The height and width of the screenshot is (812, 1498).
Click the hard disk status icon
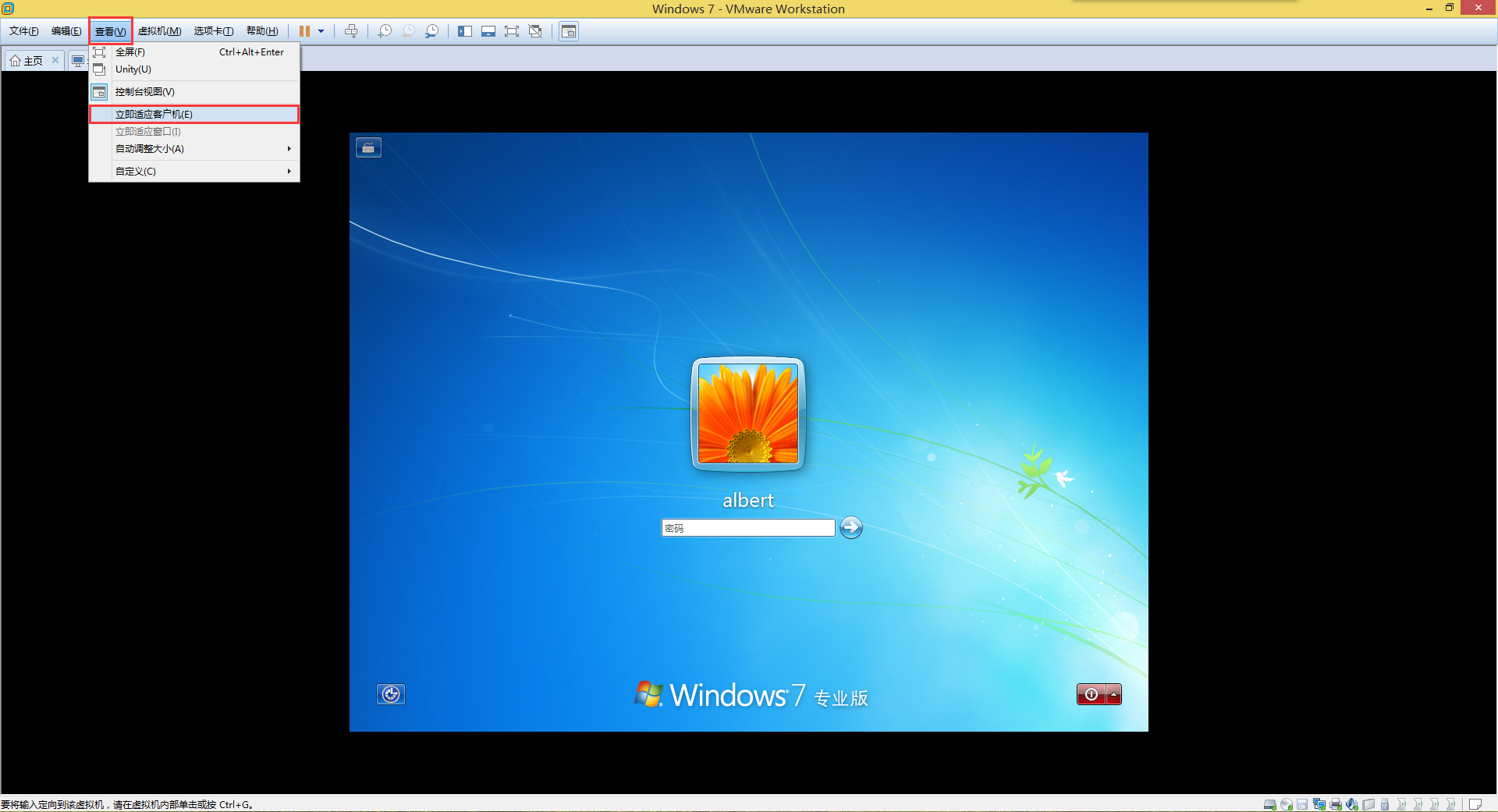(x=1270, y=804)
